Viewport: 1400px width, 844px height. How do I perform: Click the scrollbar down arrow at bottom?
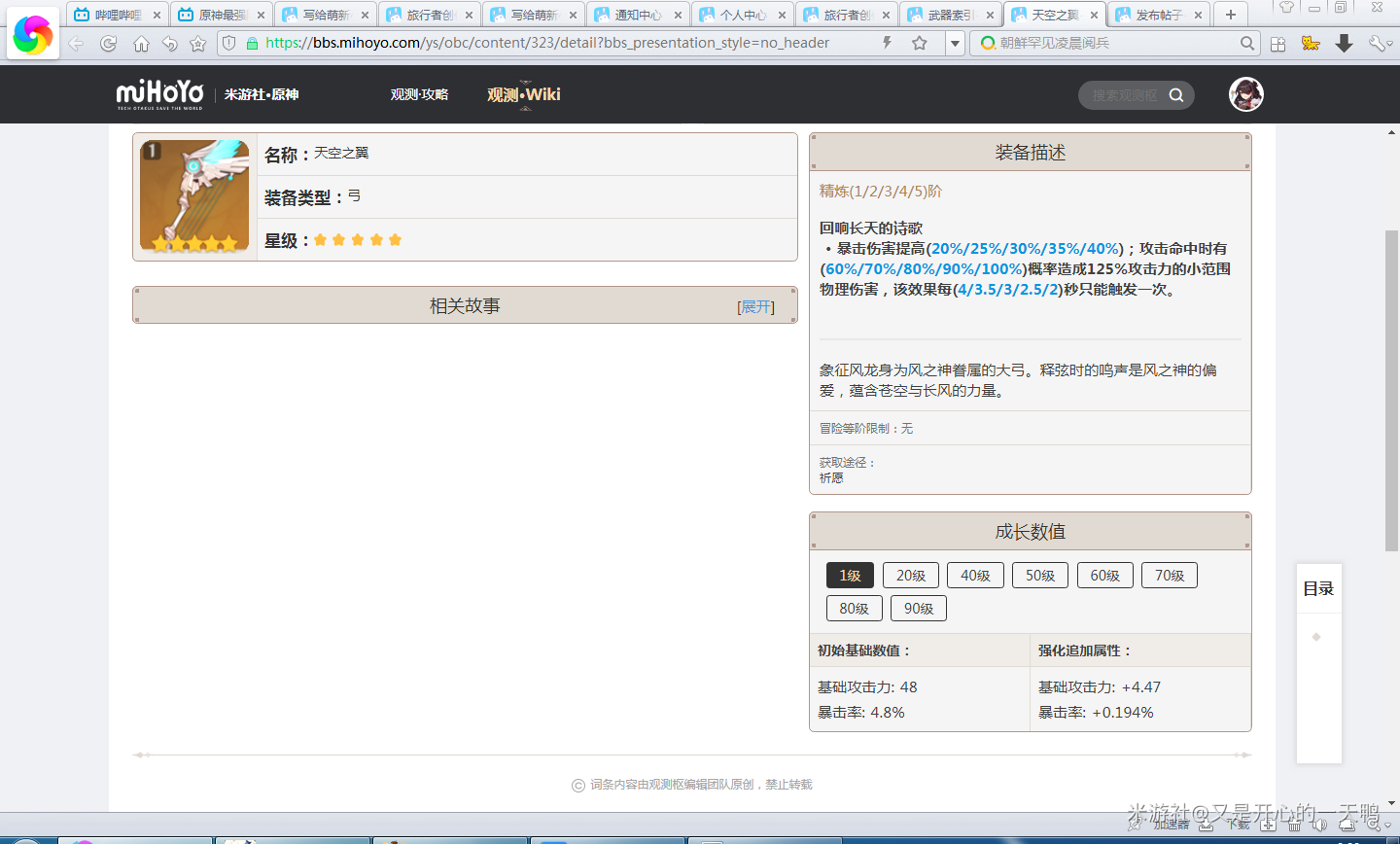1391,804
